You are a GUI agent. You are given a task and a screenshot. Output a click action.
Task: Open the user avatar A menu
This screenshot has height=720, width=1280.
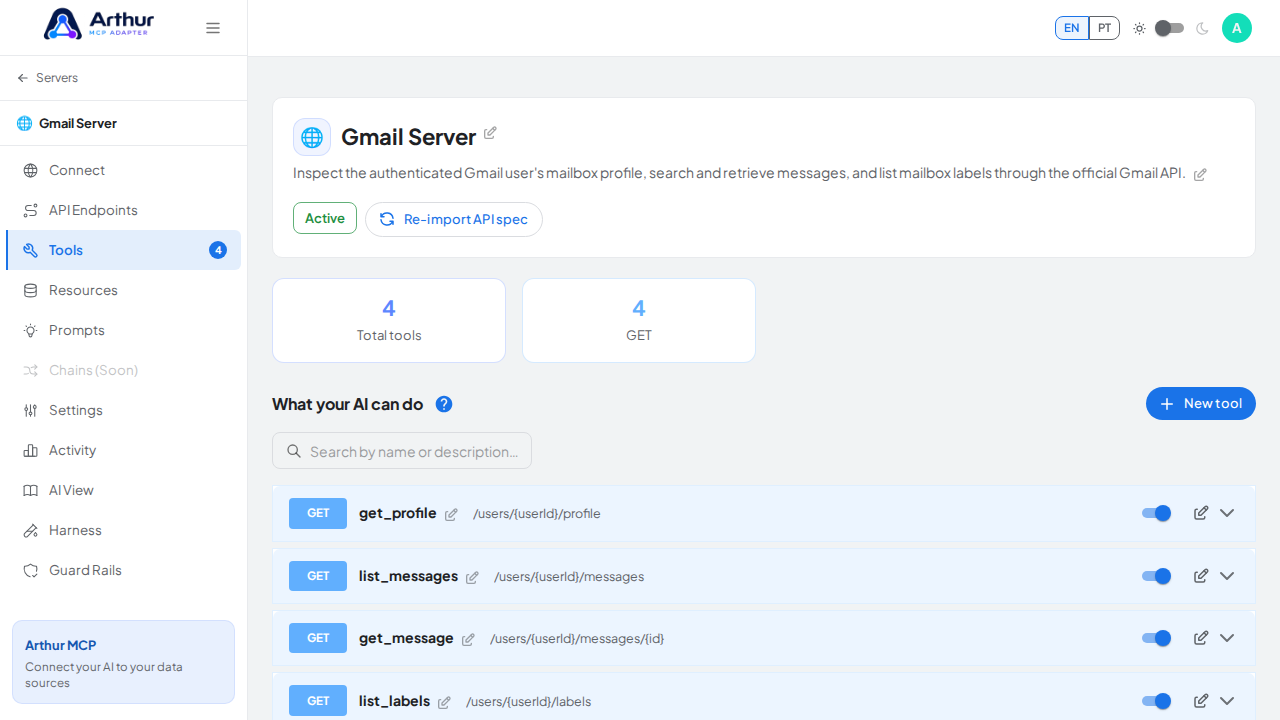(x=1237, y=28)
